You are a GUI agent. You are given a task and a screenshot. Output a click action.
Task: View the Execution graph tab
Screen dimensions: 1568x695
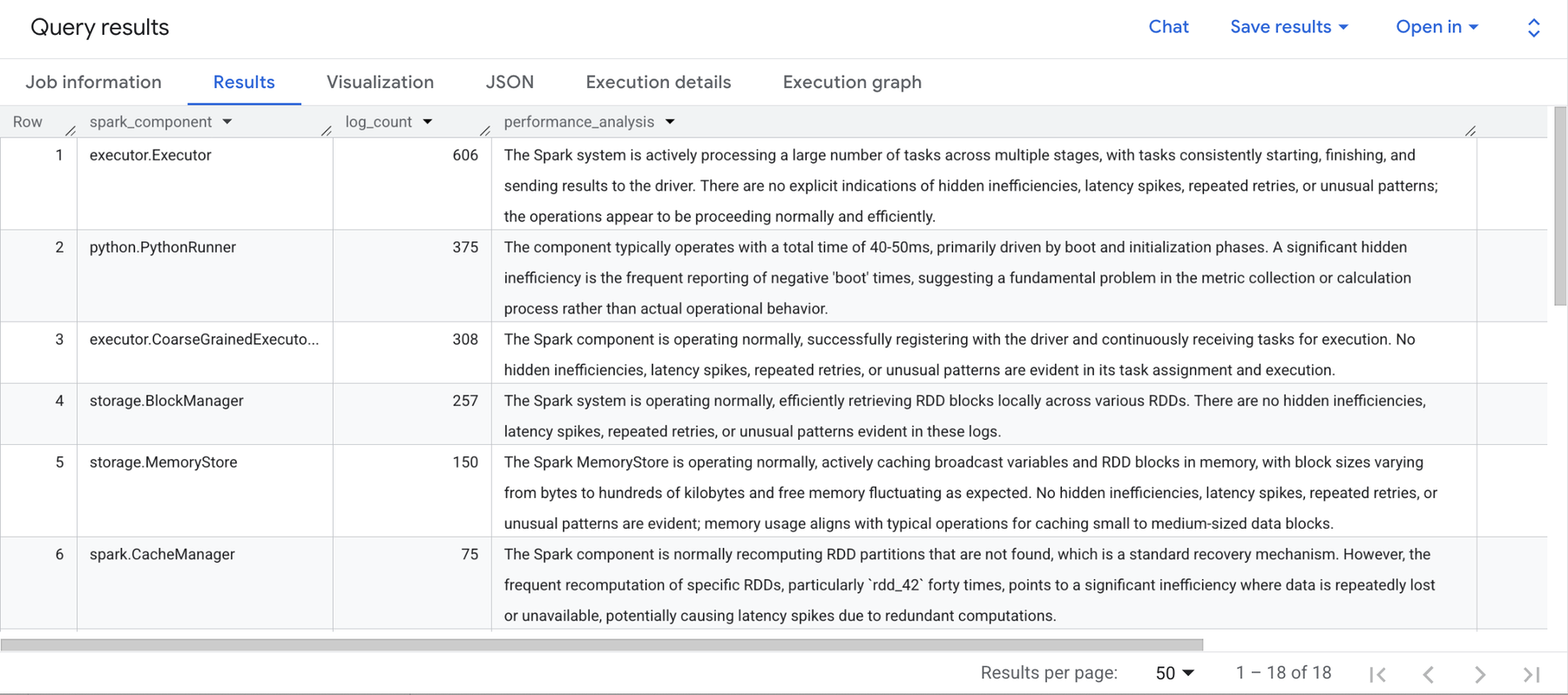coord(852,82)
